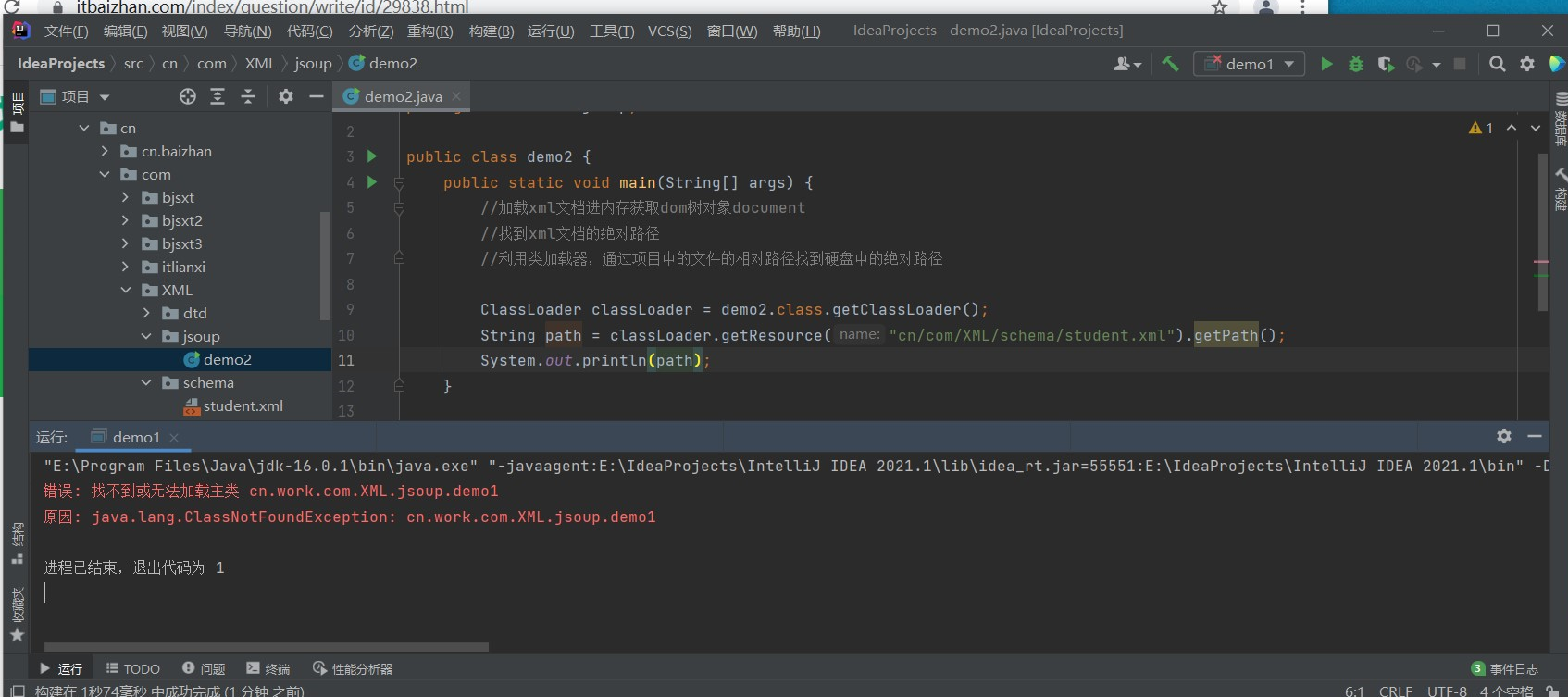Image resolution: width=1568 pixels, height=697 pixels.
Task: Jump to previous highlighted error arrow
Action: coord(1512,128)
